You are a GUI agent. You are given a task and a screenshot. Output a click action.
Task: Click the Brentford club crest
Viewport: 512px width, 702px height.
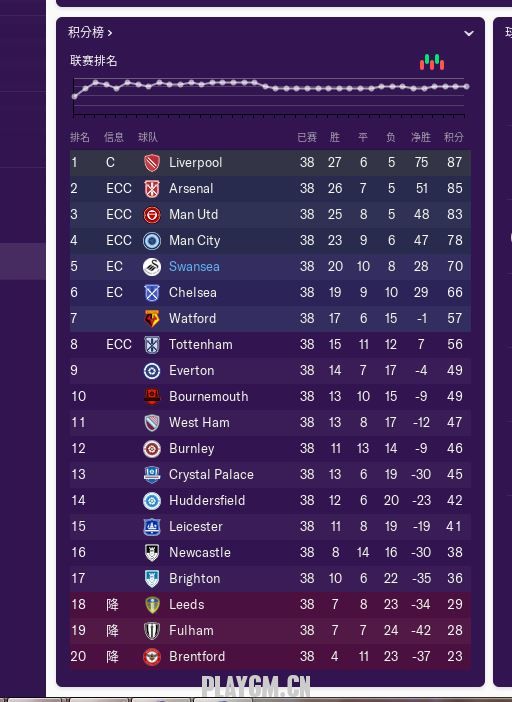(x=152, y=656)
